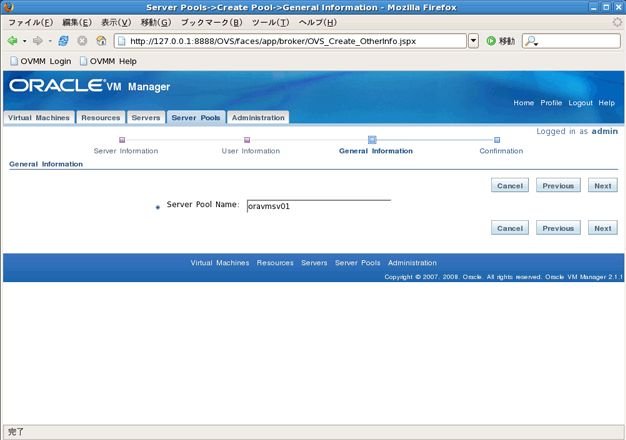
Task: Click the Home link in header
Action: [523, 103]
